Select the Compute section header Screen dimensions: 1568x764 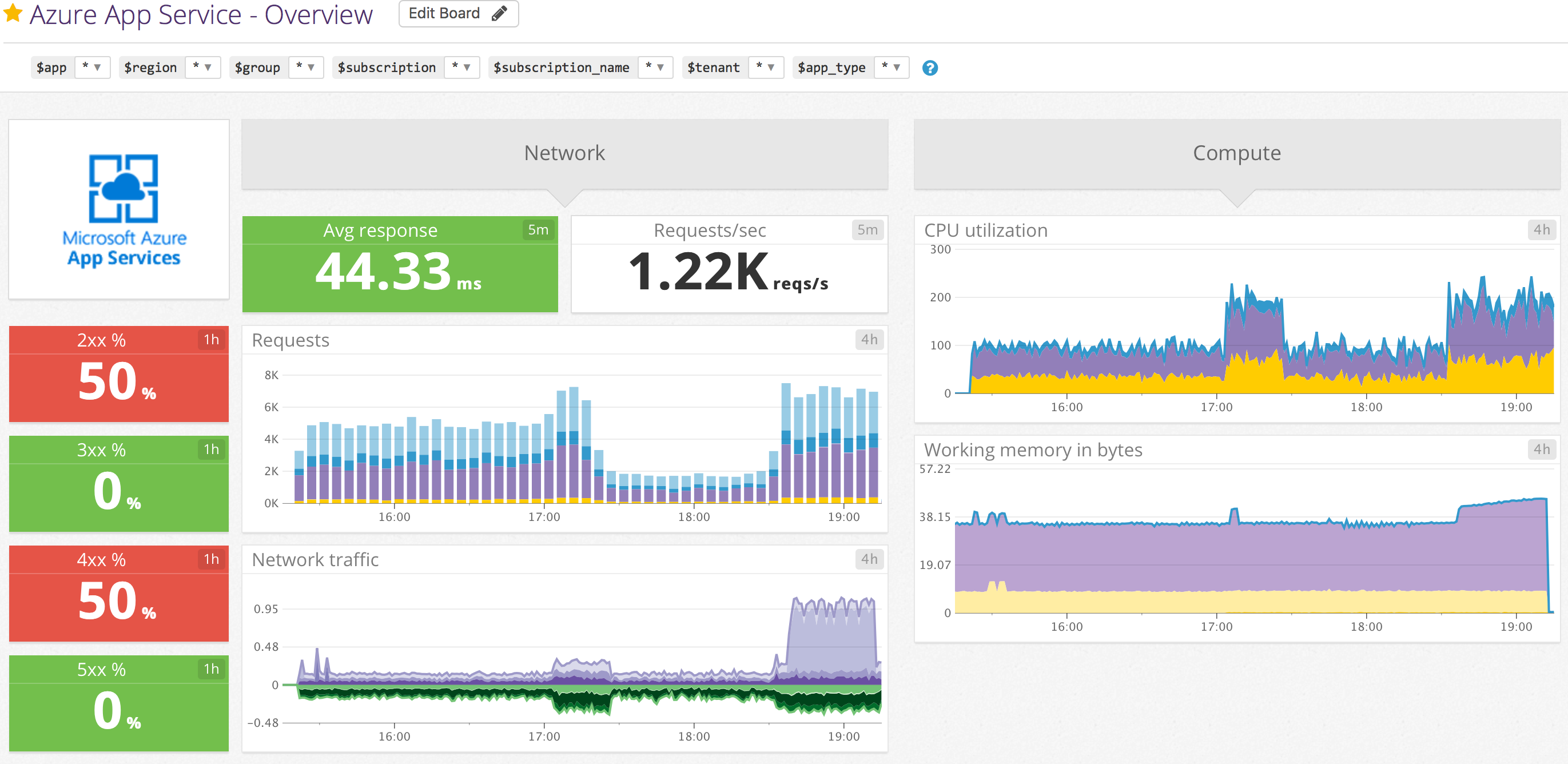pyautogui.click(x=1236, y=153)
